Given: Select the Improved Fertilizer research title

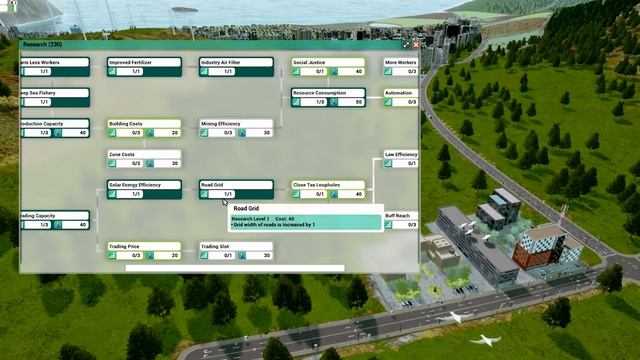Looking at the screenshot, I should (130, 62).
